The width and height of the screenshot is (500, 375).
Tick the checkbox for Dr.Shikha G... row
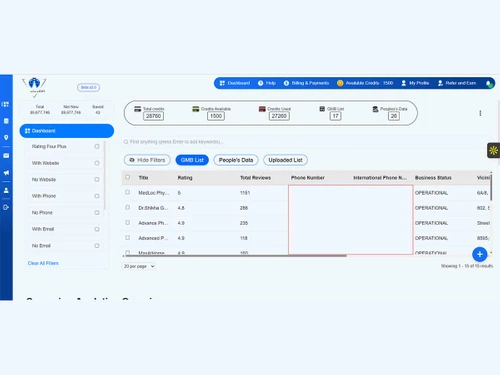click(x=127, y=207)
